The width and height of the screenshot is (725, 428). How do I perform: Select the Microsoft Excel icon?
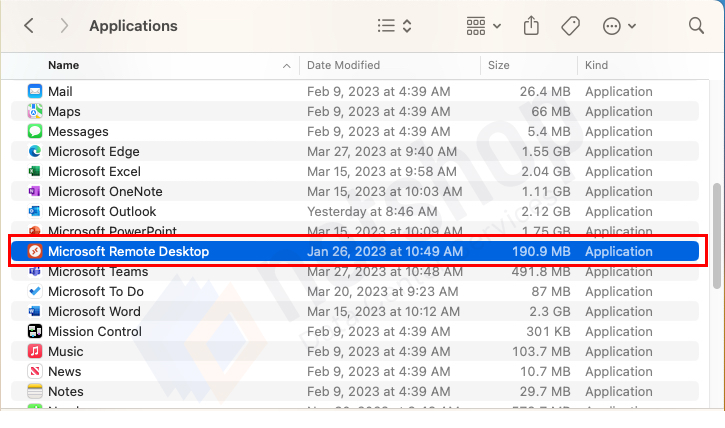point(35,171)
